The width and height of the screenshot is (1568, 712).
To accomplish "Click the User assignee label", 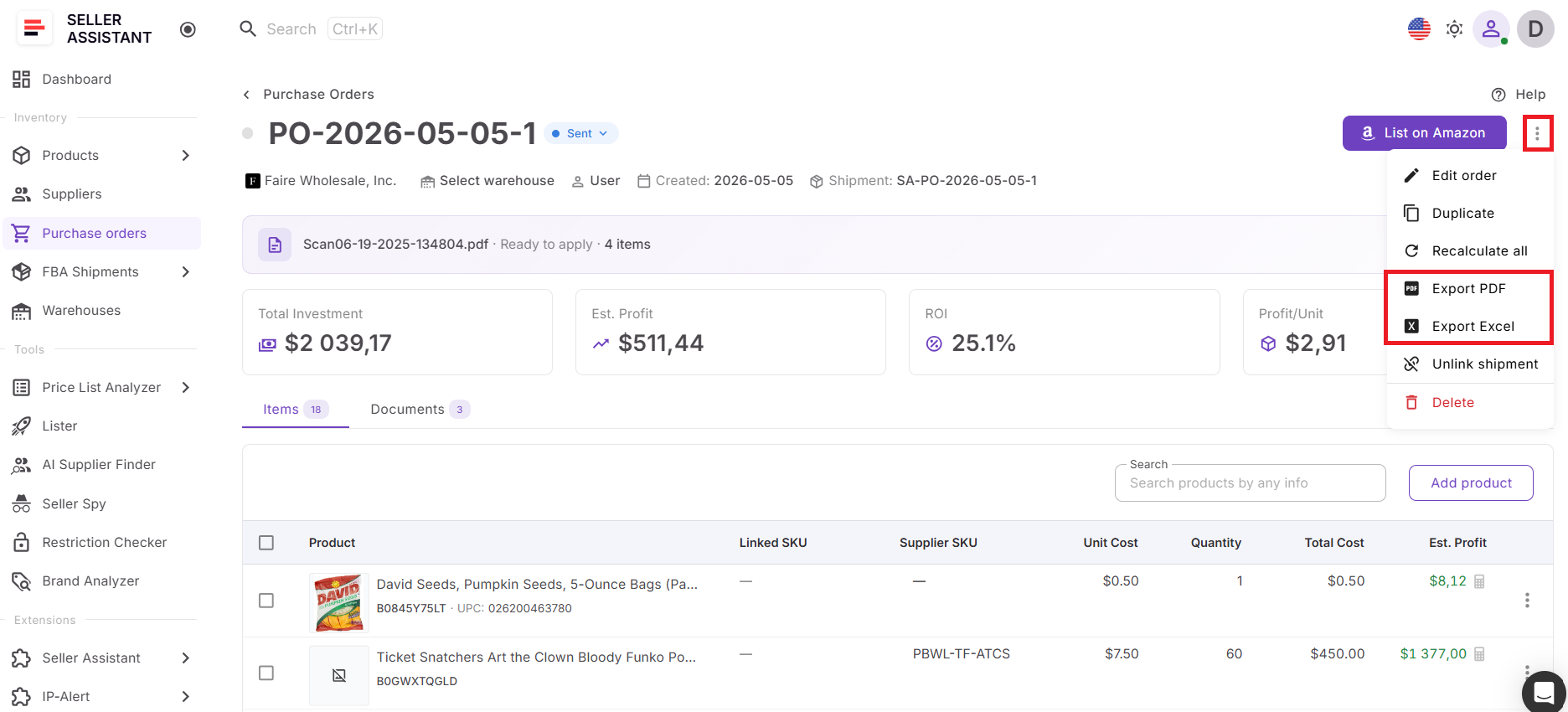I will tap(596, 181).
